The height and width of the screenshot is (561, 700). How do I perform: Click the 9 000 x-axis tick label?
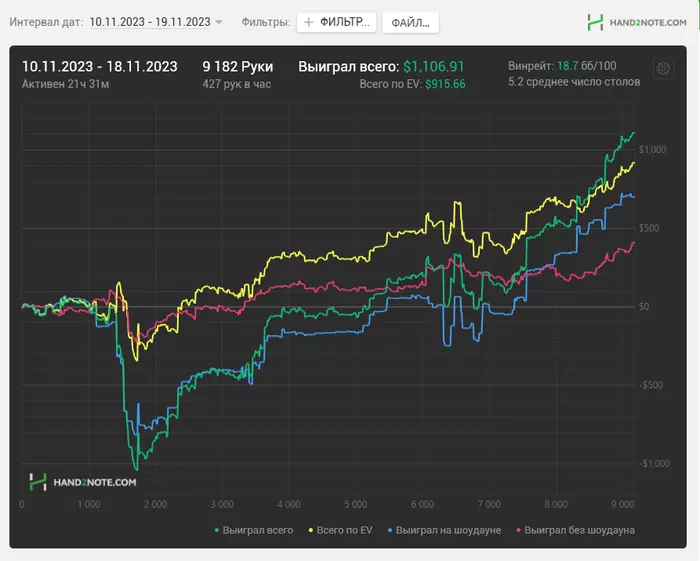622,504
